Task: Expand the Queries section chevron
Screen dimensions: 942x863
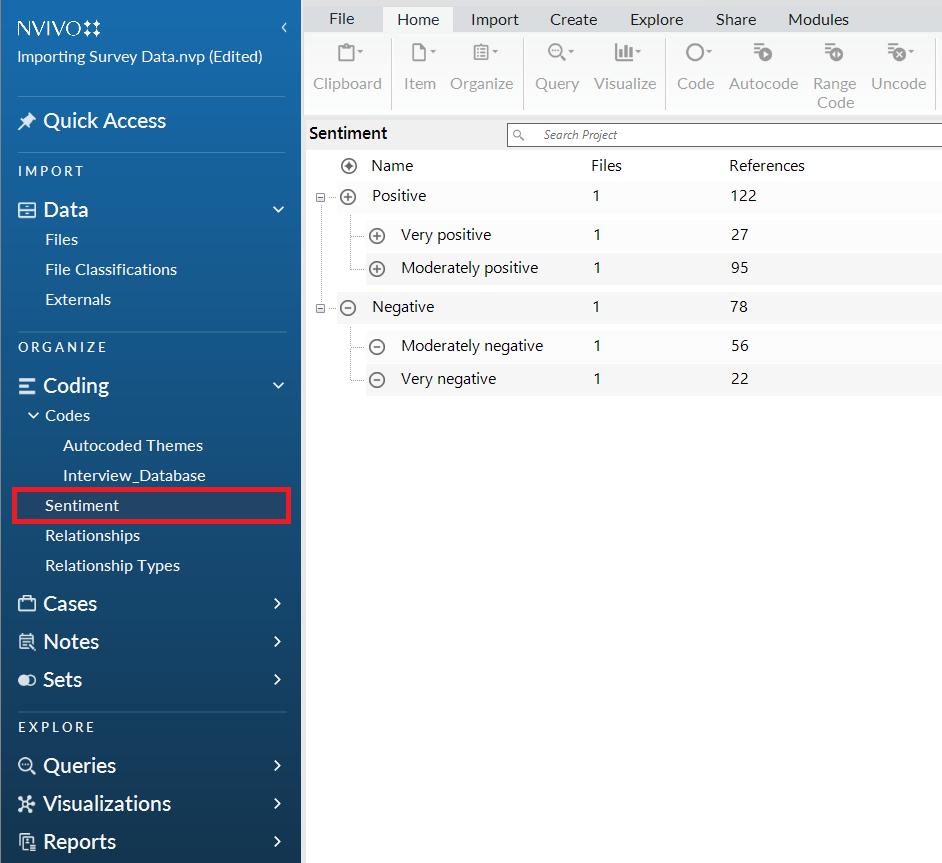Action: pyautogui.click(x=277, y=766)
